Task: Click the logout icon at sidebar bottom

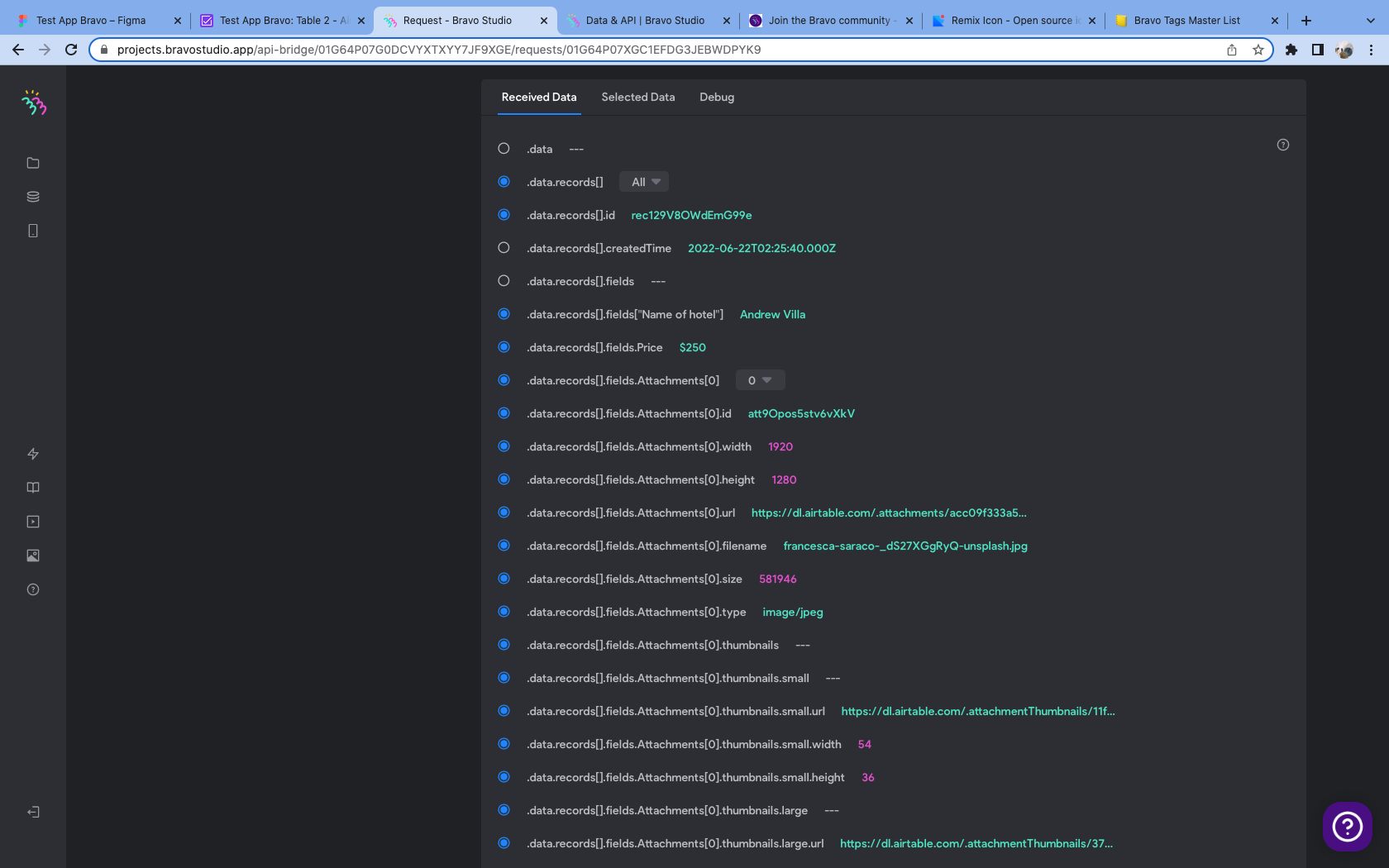Action: [x=33, y=812]
